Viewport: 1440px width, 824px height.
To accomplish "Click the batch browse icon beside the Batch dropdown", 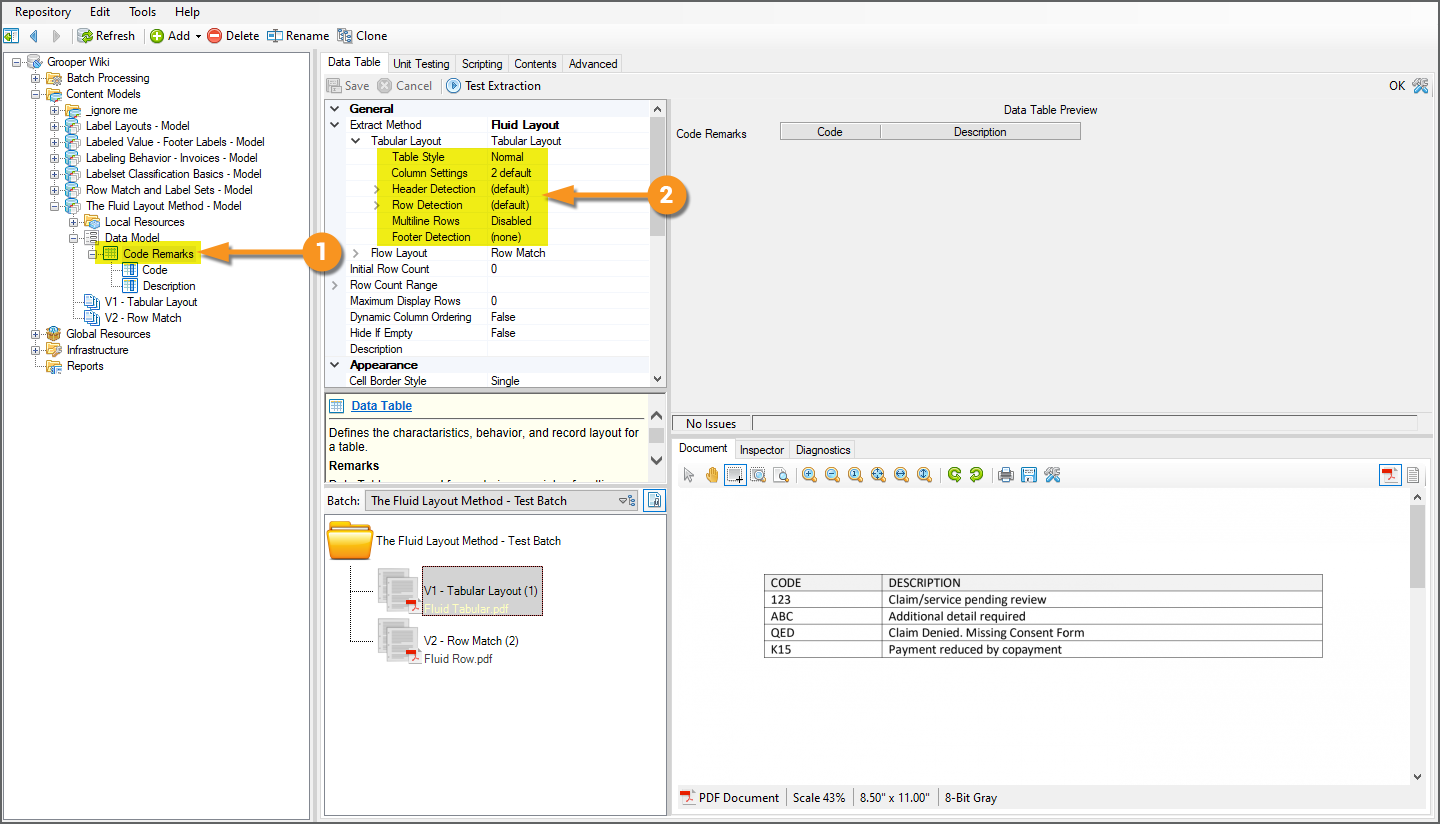I will pos(654,500).
